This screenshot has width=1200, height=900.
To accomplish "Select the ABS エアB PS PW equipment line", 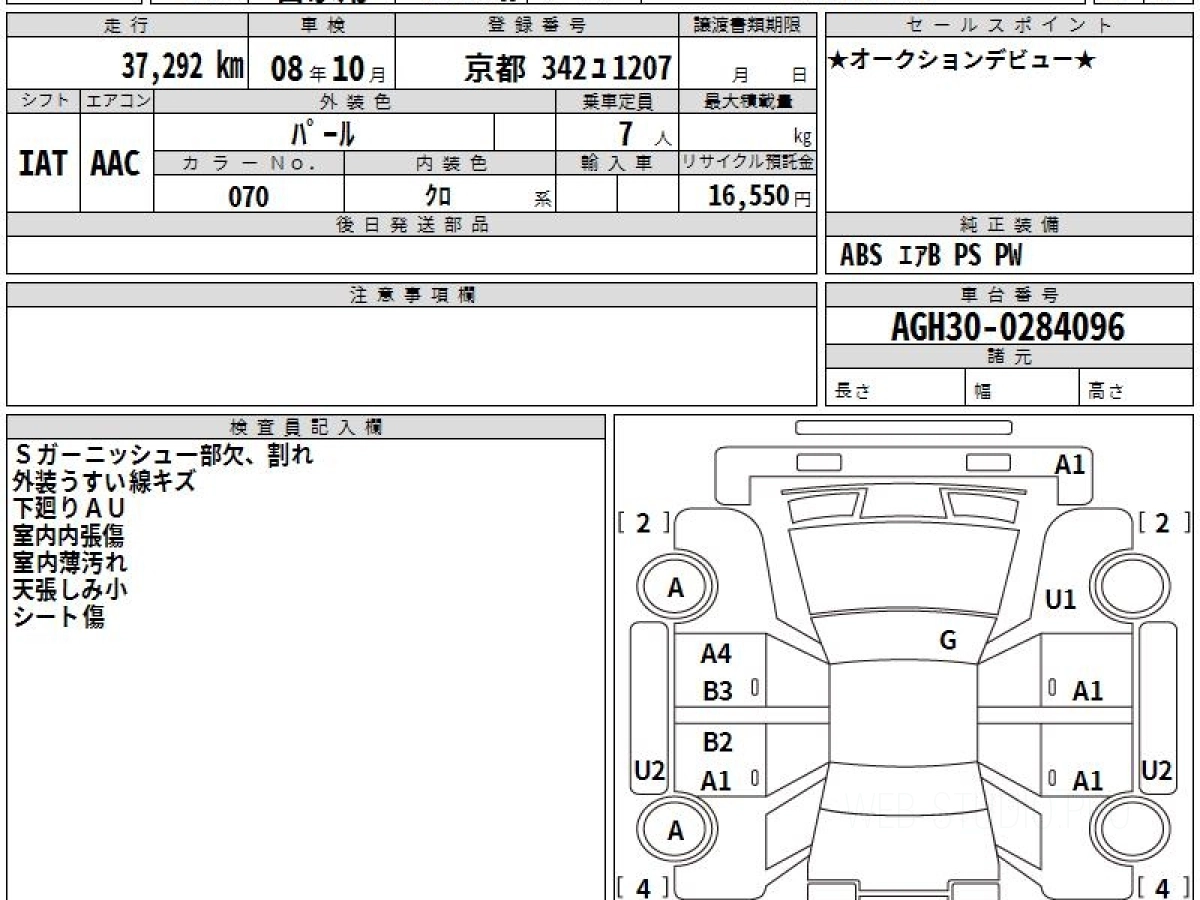I will [x=931, y=256].
